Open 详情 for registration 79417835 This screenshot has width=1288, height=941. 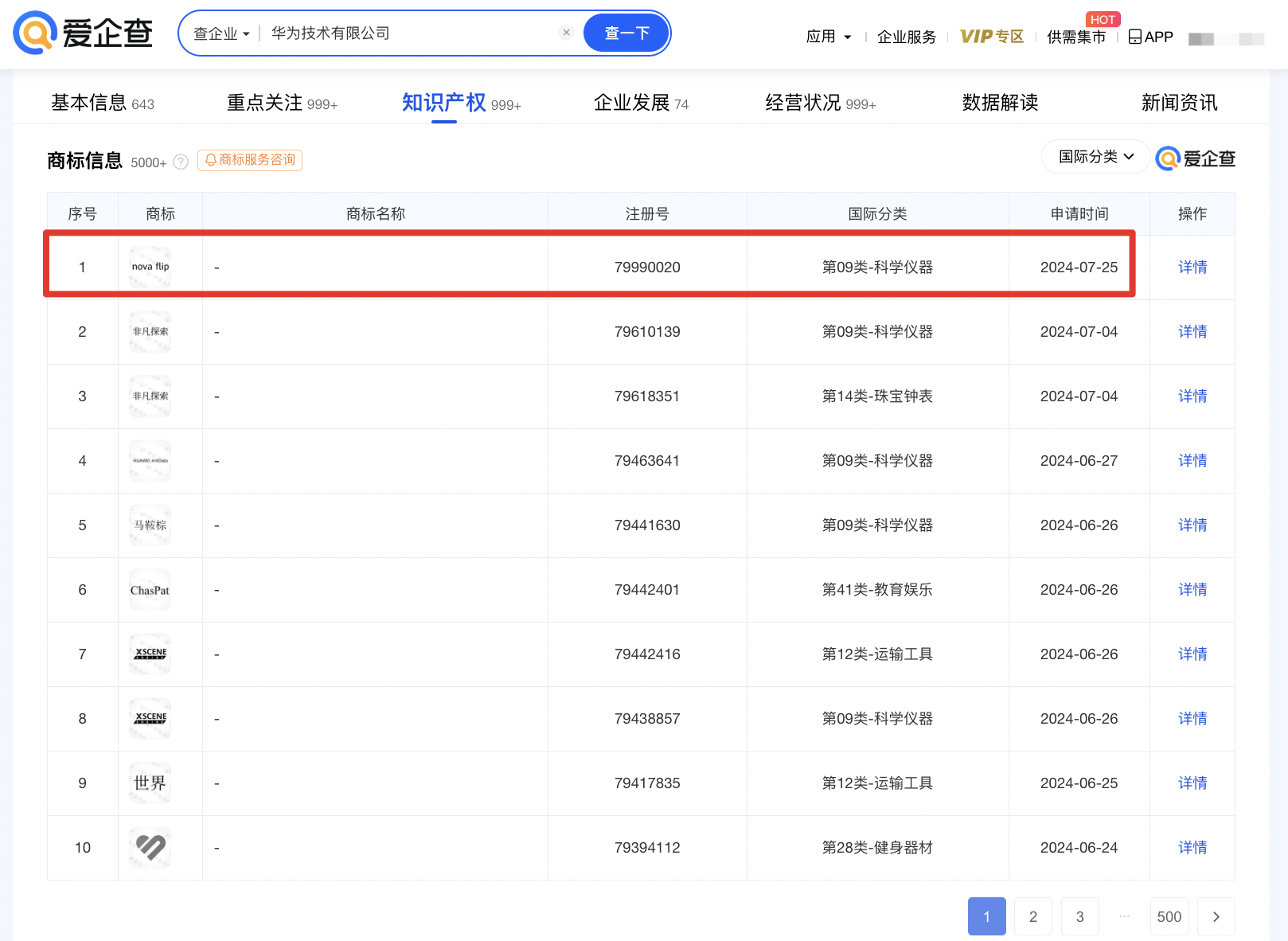(x=1192, y=783)
